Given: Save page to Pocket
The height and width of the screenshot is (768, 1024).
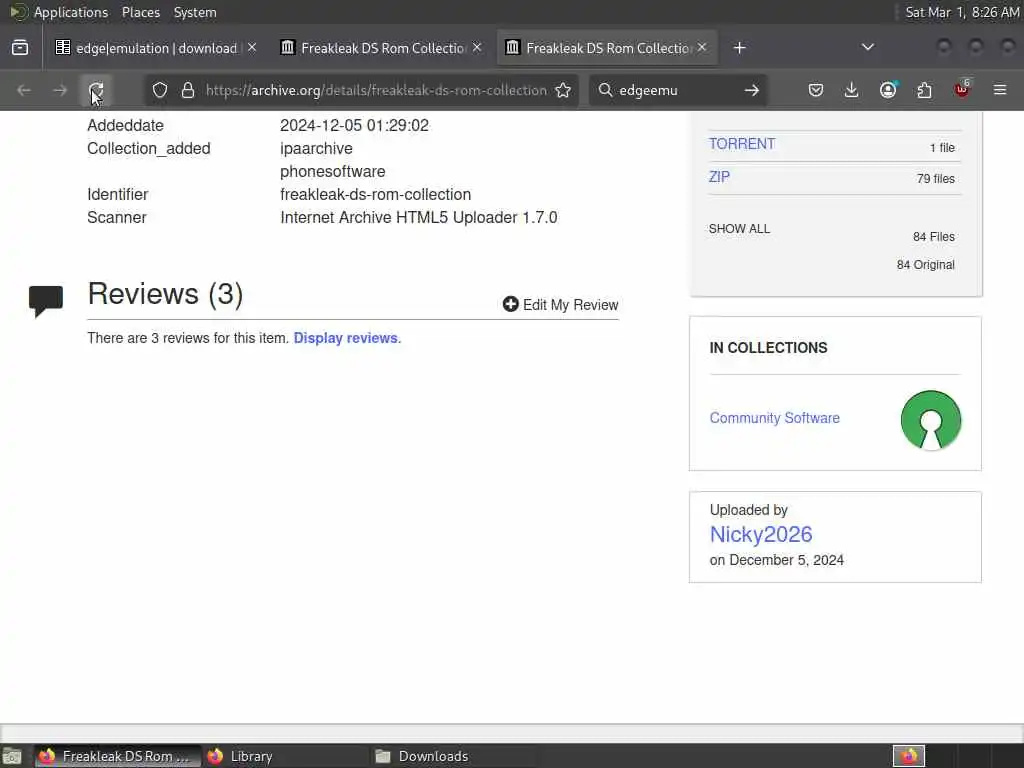Looking at the screenshot, I should pos(816,90).
